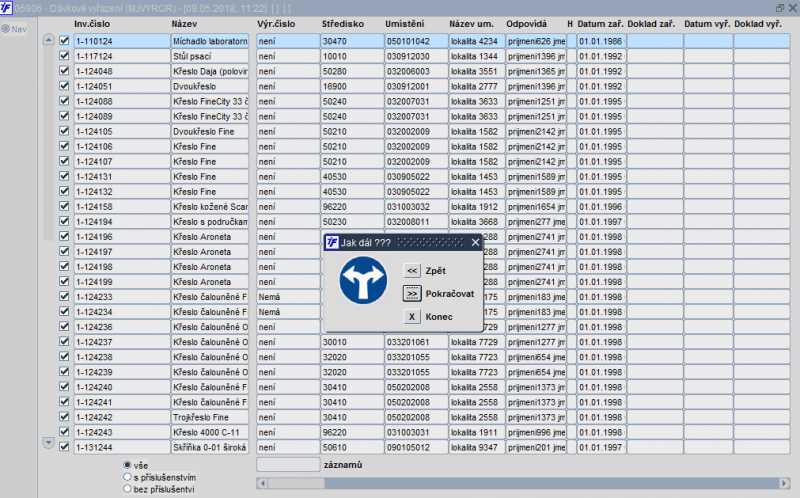Uncheck the checkbox for row 1-117124
The width and height of the screenshot is (800, 498).
[x=64, y=56]
